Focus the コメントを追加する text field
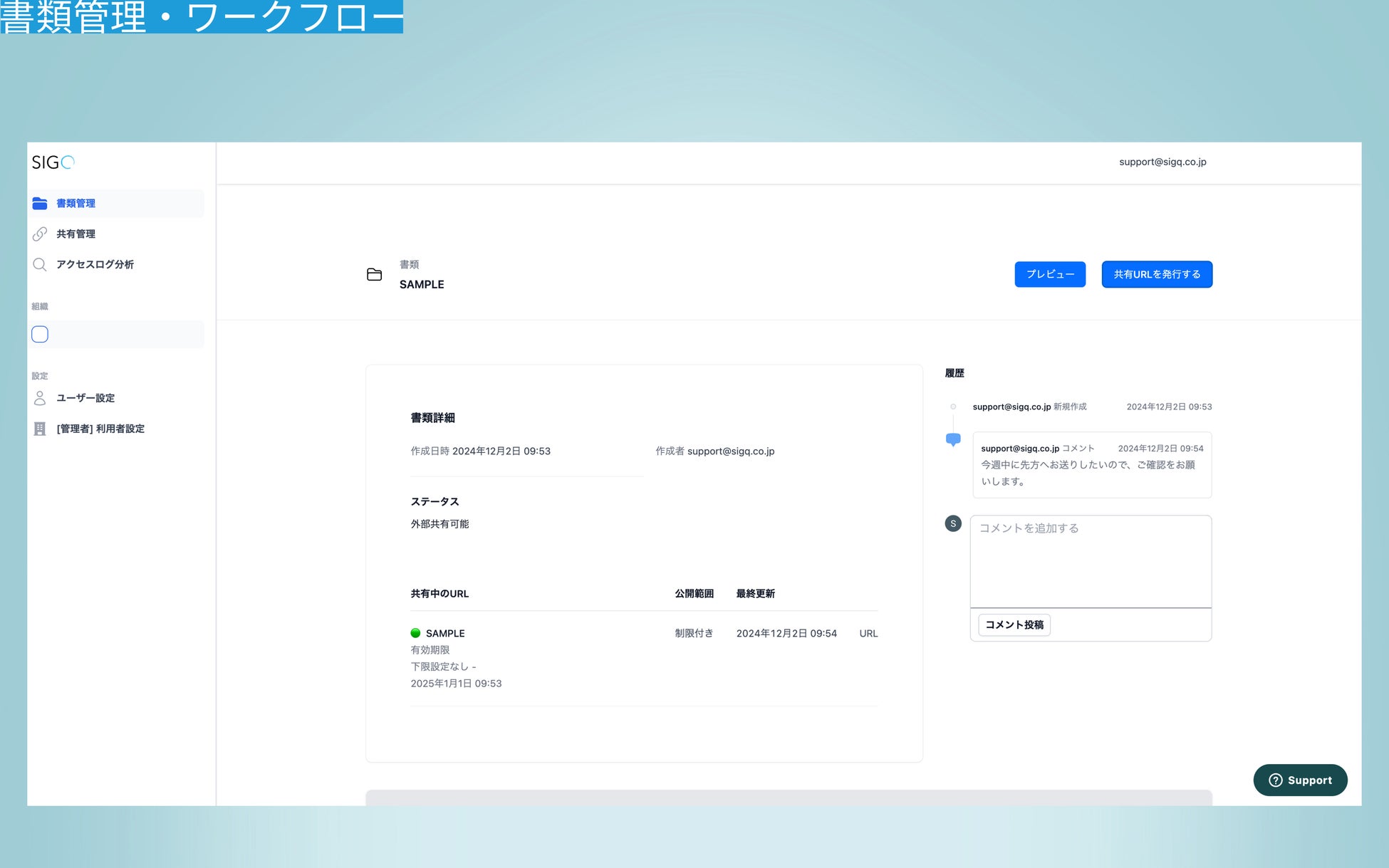The image size is (1389, 868). pyautogui.click(x=1090, y=561)
